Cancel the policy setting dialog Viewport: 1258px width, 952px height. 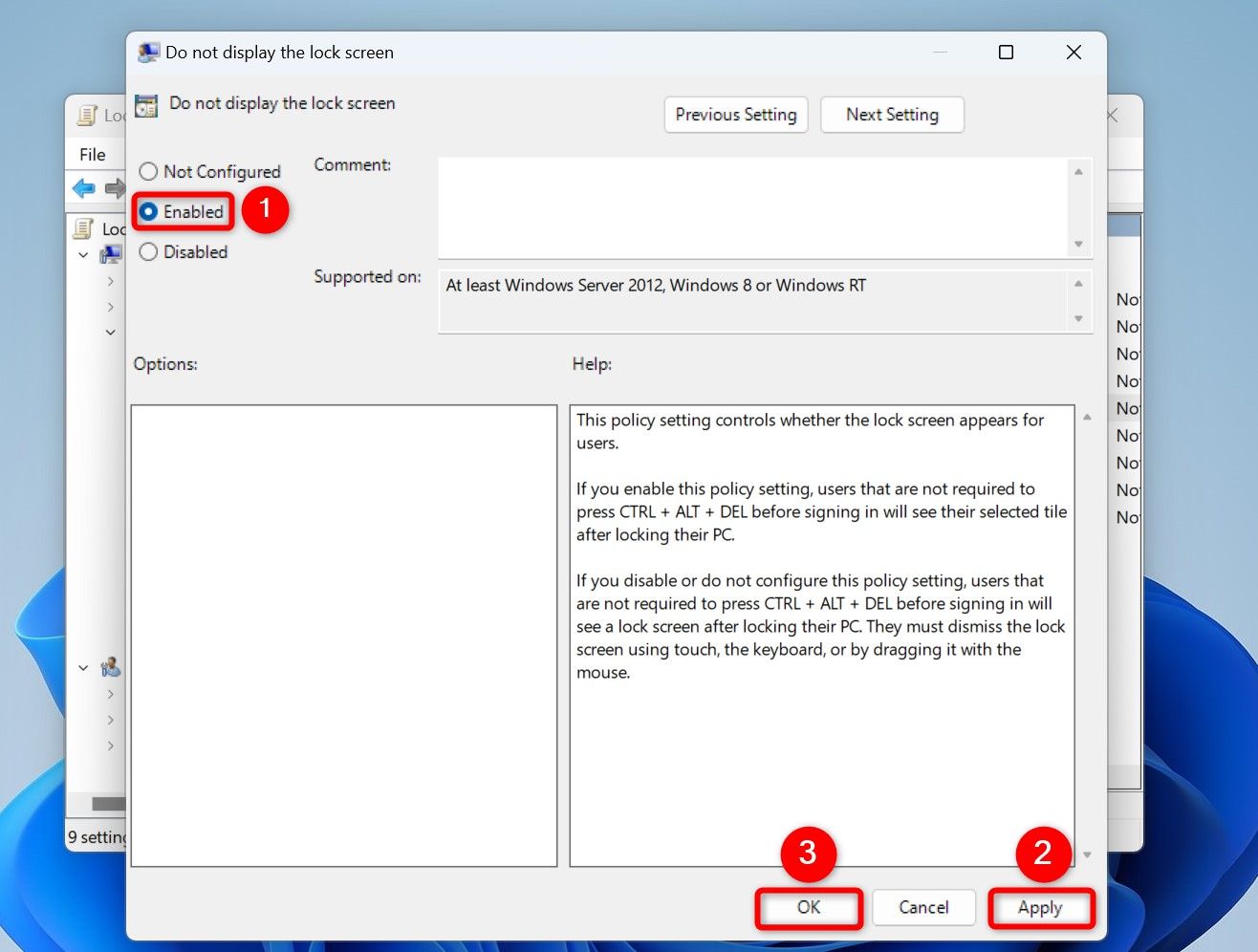(923, 908)
